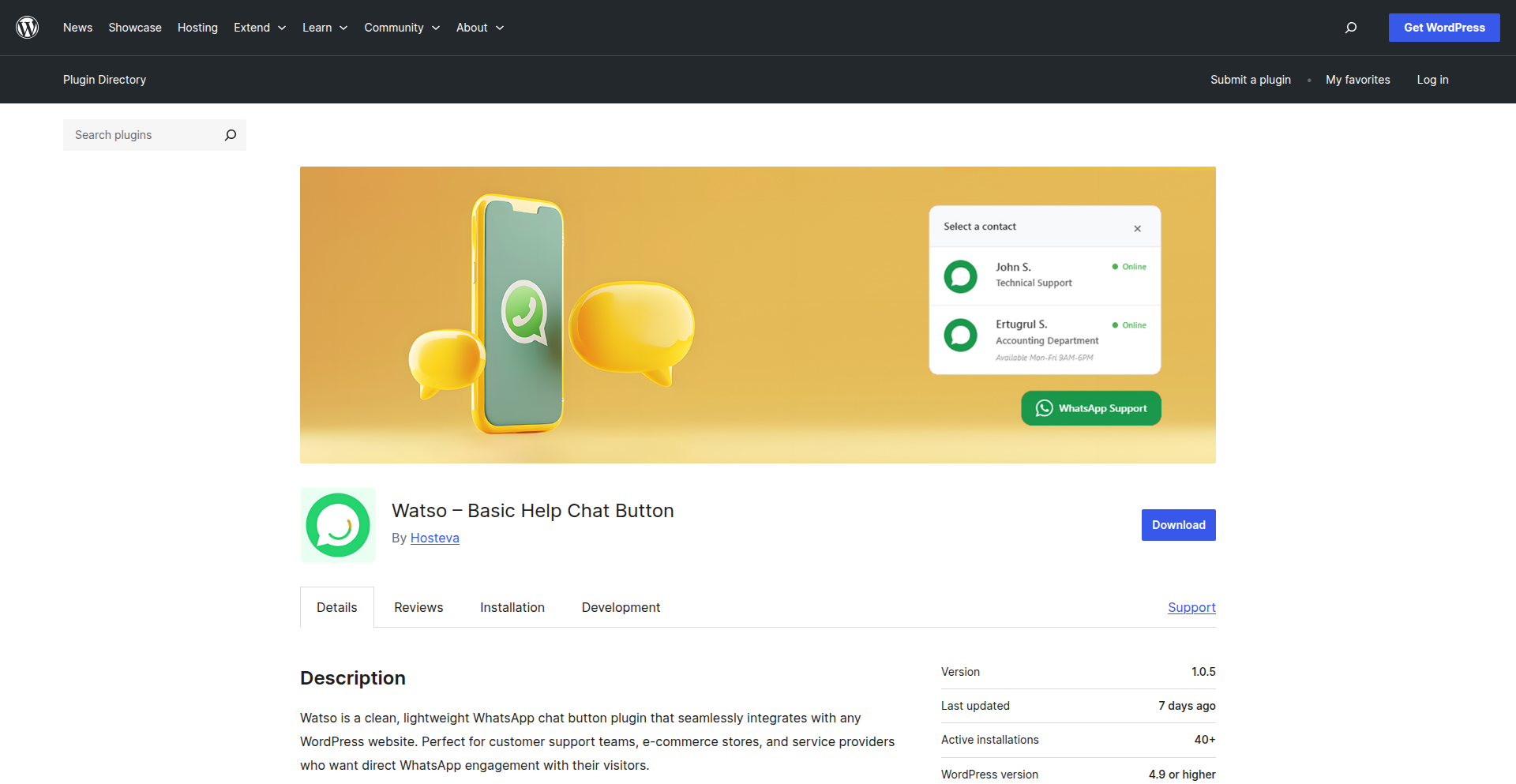Open the Hosteva author link
The width and height of the screenshot is (1516, 784).
click(434, 538)
